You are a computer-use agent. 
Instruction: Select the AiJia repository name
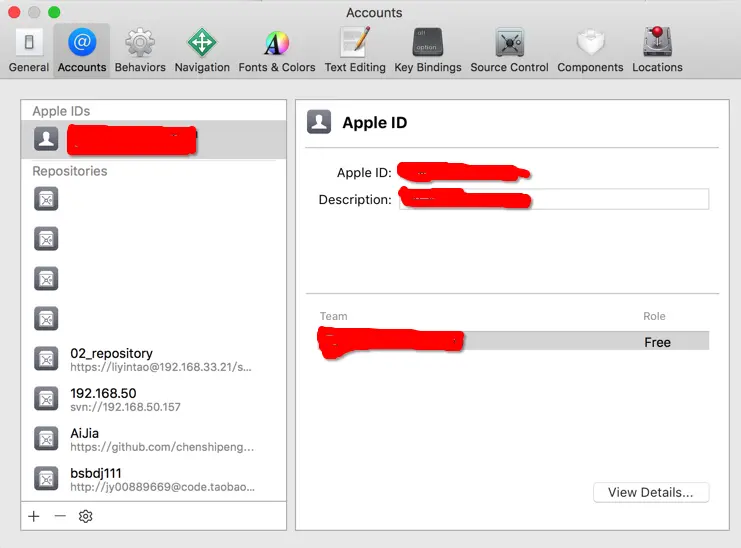85,433
